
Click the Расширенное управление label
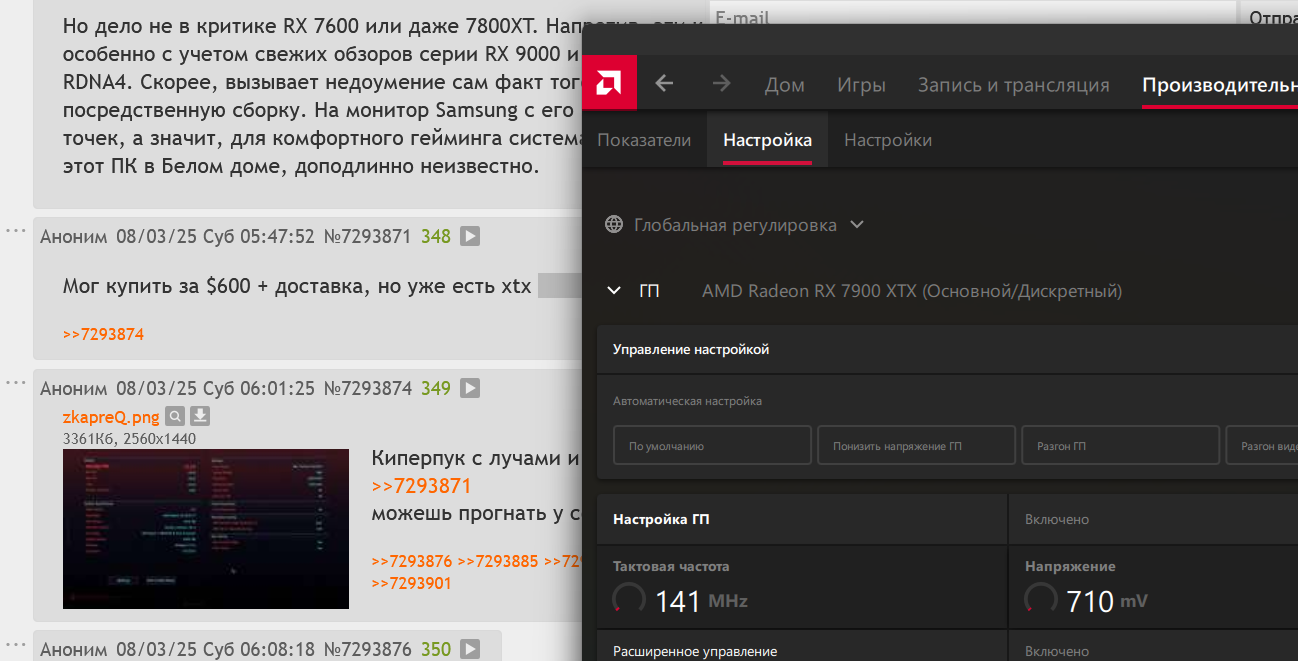(695, 651)
